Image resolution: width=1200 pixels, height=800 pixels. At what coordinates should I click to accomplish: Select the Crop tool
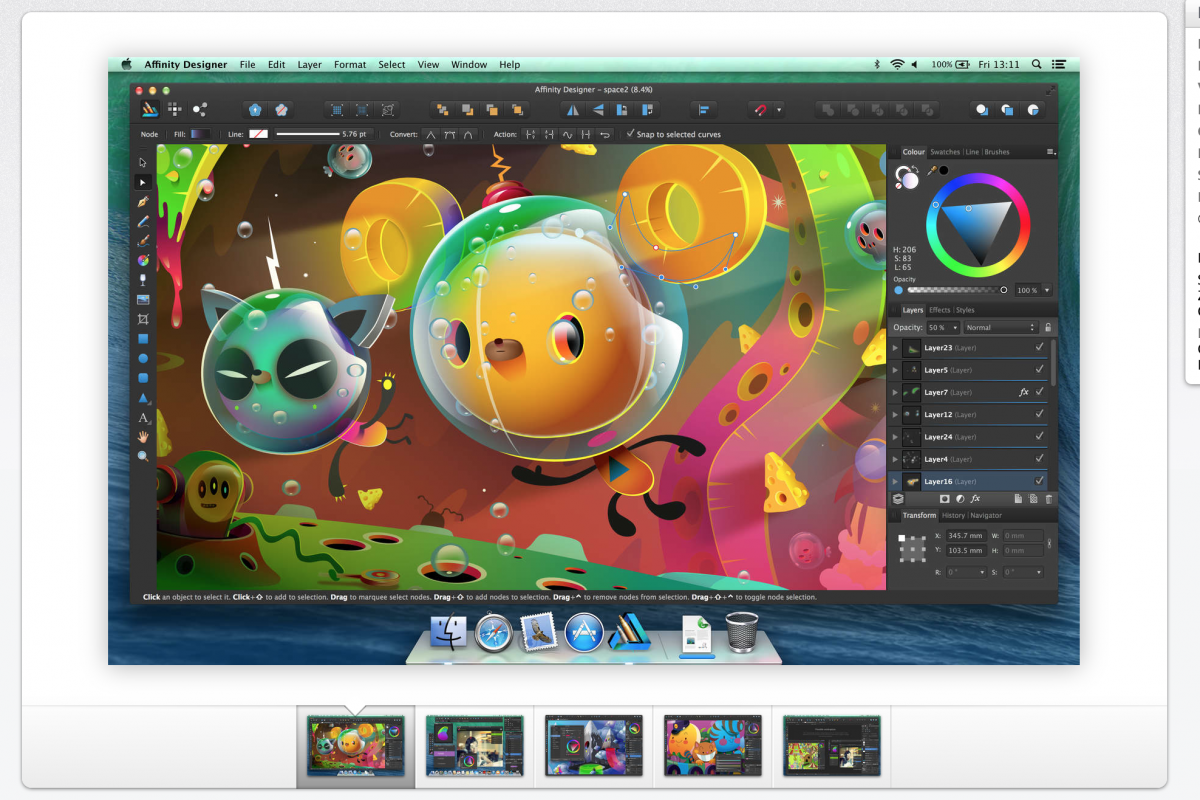pyautogui.click(x=143, y=319)
